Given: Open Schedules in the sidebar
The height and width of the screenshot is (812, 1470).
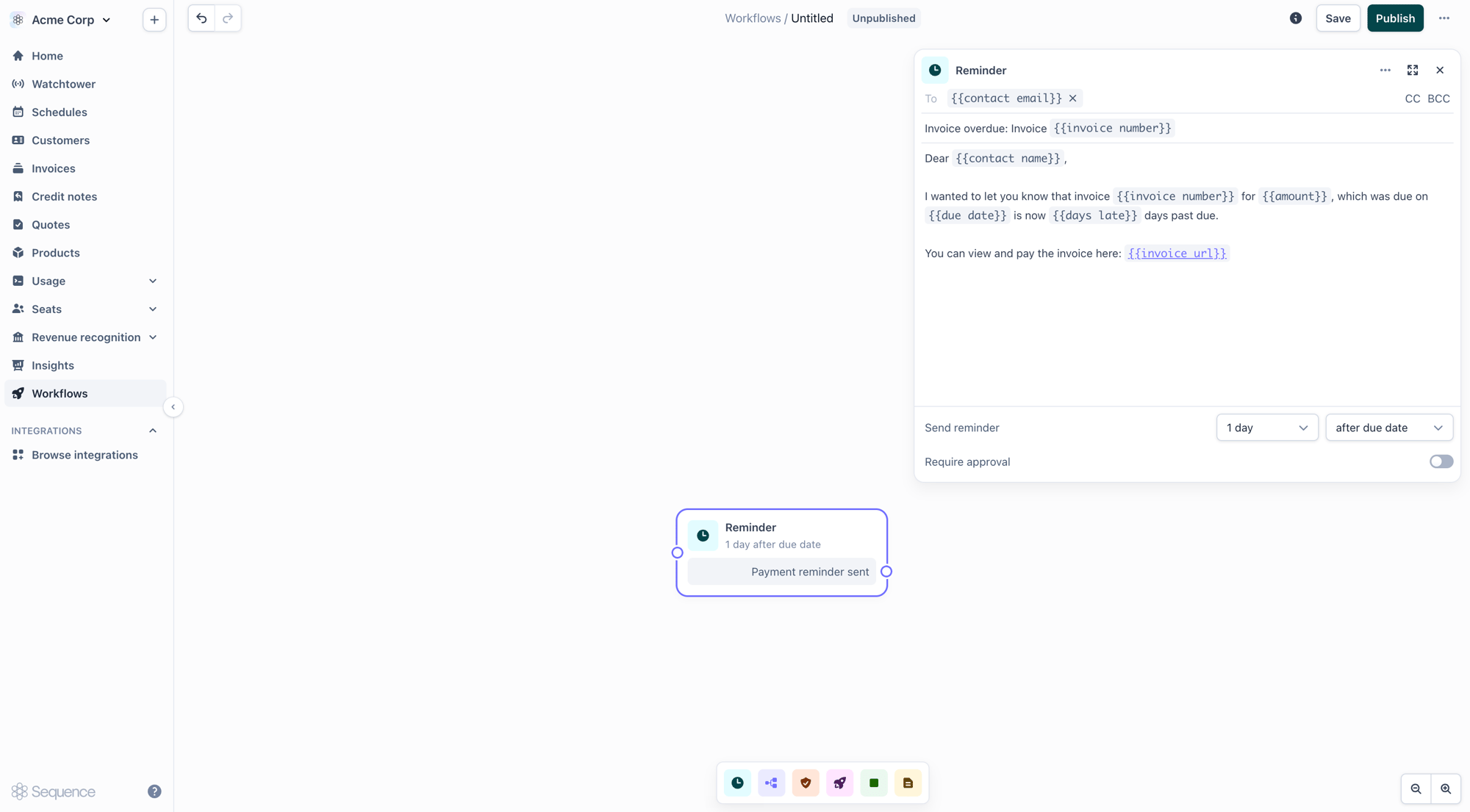Looking at the screenshot, I should [85, 112].
